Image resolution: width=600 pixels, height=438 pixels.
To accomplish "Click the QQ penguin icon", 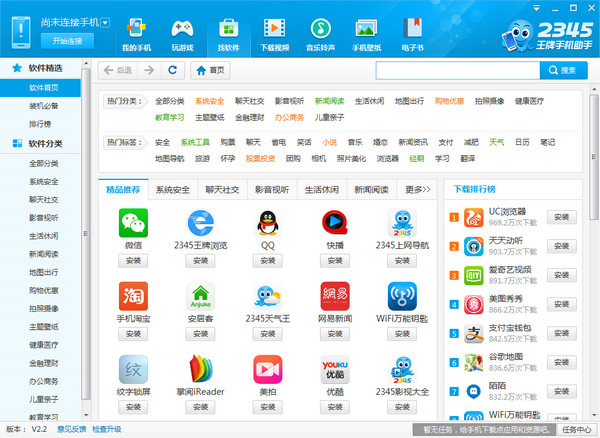I will tap(268, 223).
